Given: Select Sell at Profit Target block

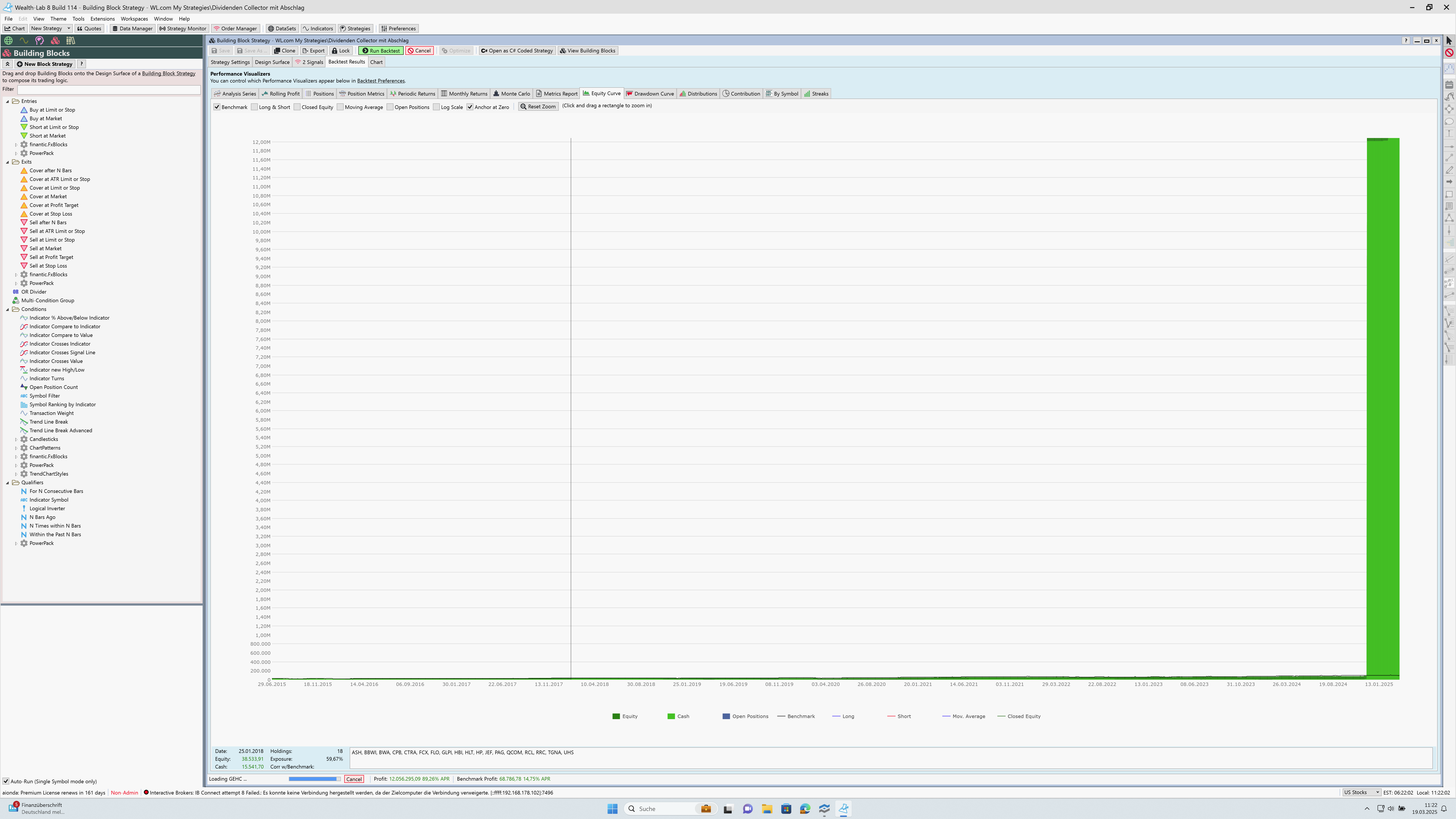Looking at the screenshot, I should [x=51, y=257].
